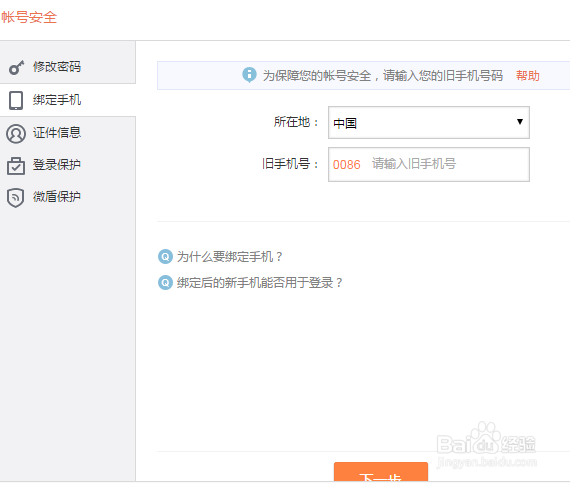Click the shield icon beside 微盾保护
The height and width of the screenshot is (483, 570).
[16, 198]
